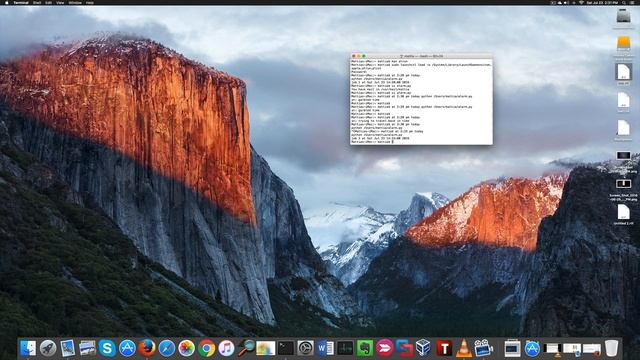Image resolution: width=640 pixels, height=360 pixels.
Task: Launch Firefox from the Dock
Action: tap(147, 348)
